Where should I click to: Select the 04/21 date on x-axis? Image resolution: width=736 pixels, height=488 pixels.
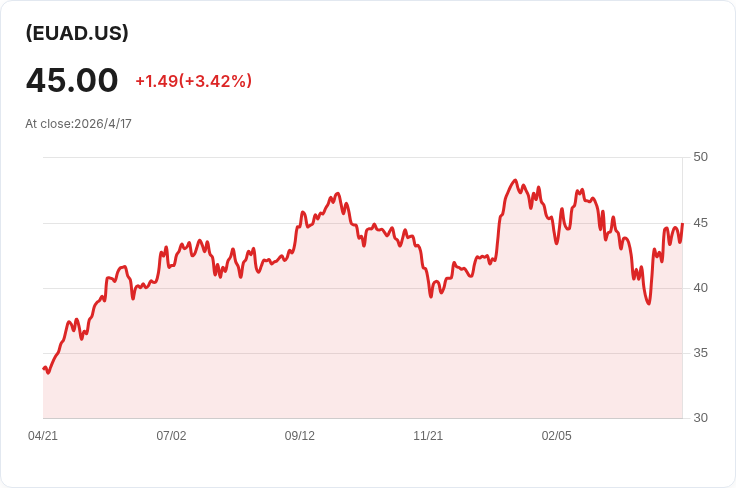(43, 436)
